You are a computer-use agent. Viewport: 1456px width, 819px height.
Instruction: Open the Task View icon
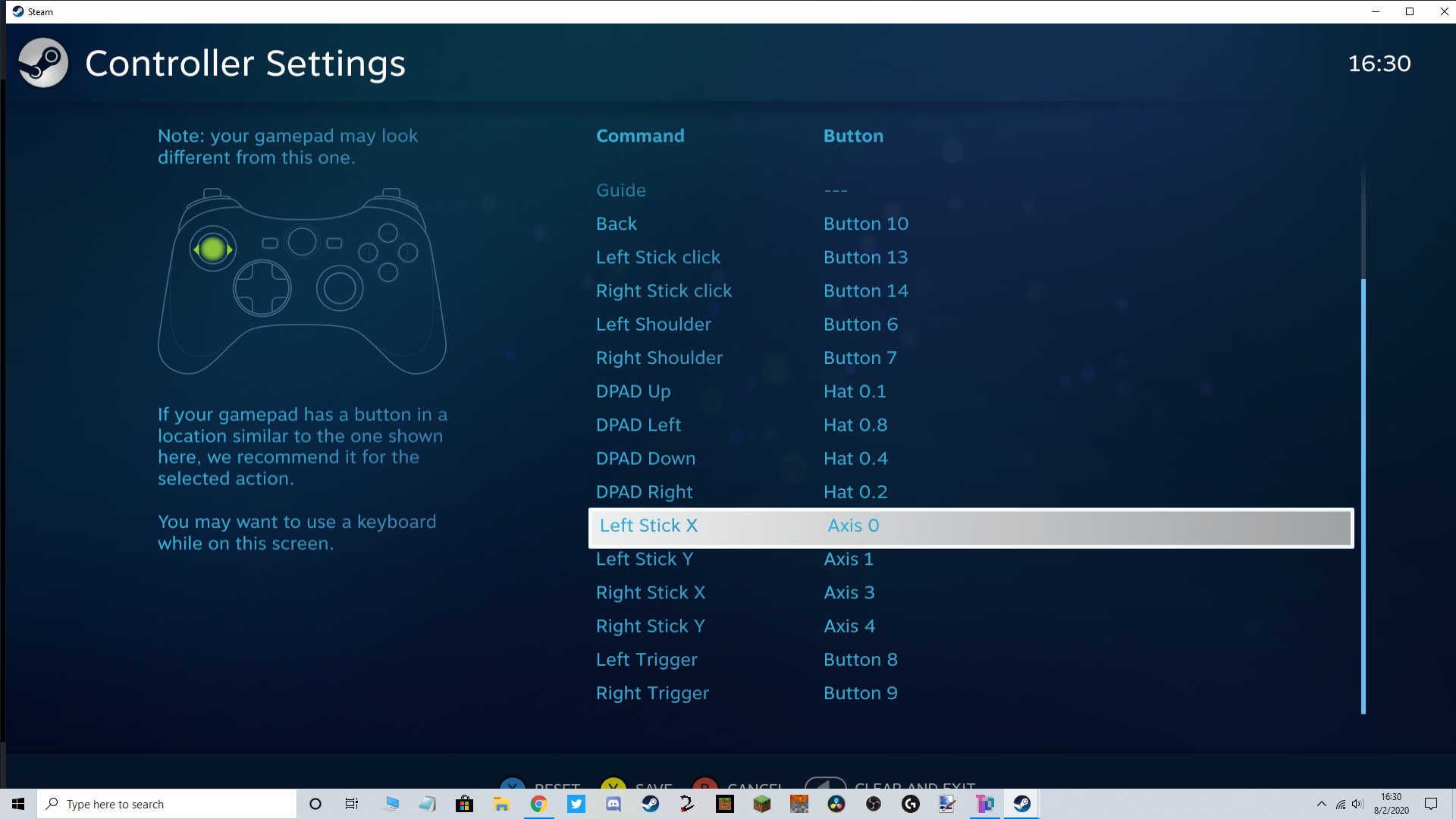click(351, 804)
